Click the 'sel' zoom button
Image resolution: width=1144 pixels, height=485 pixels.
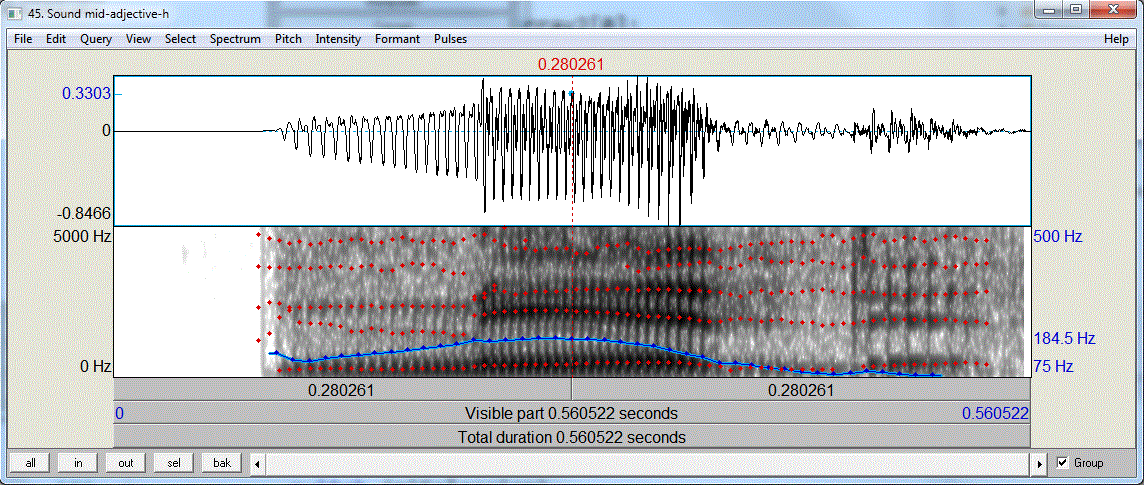coord(174,462)
